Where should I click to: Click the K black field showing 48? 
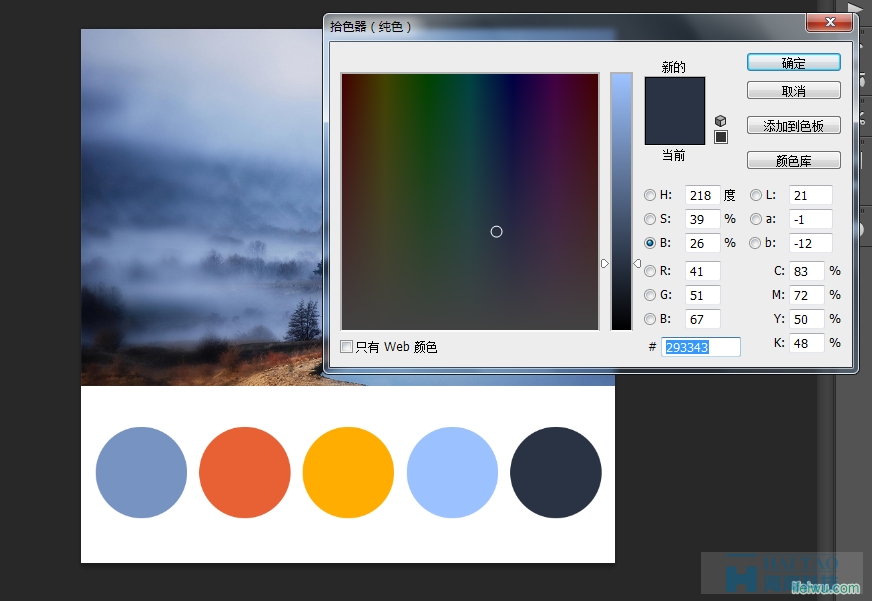[x=806, y=343]
